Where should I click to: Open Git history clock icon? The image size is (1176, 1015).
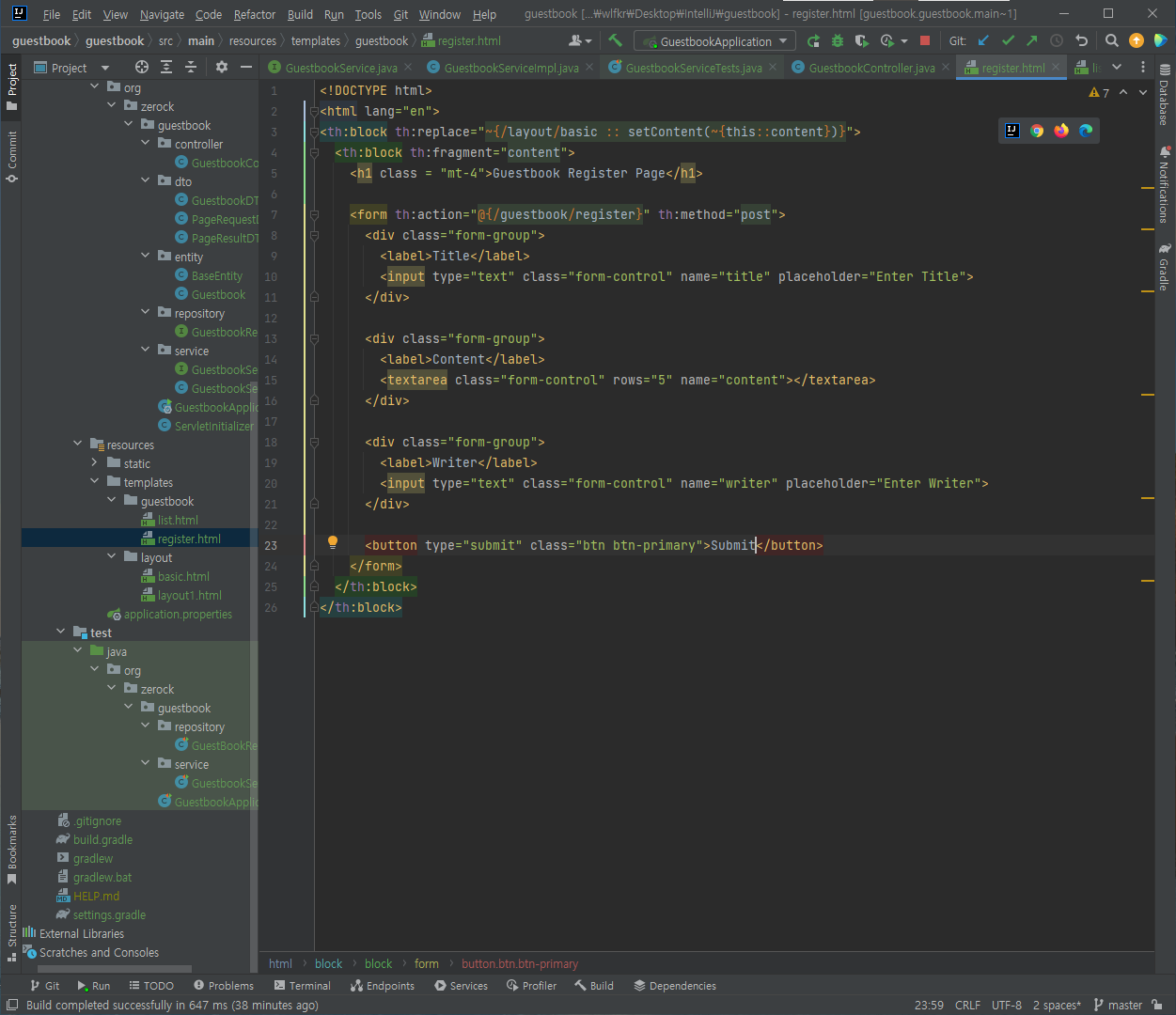pos(1057,40)
